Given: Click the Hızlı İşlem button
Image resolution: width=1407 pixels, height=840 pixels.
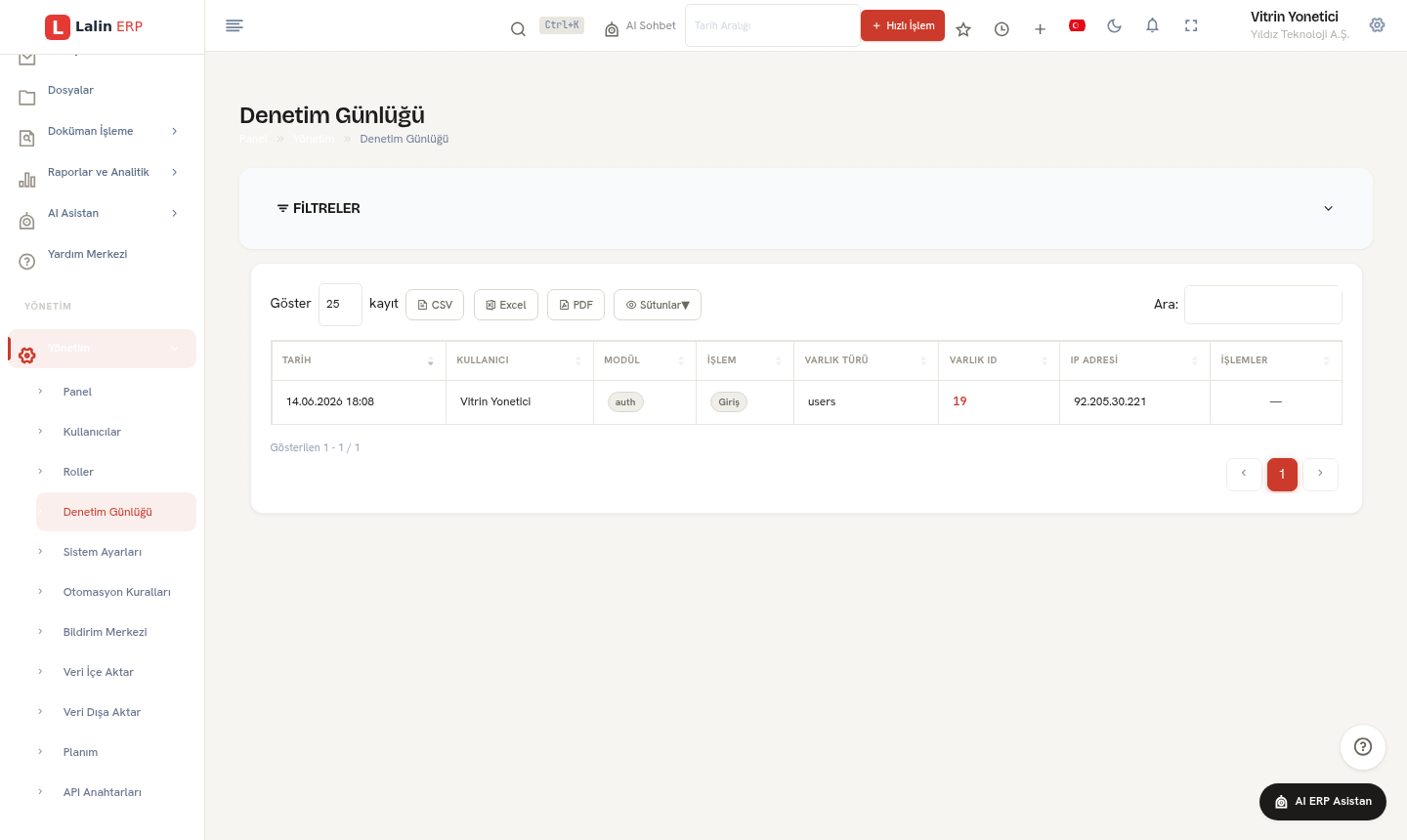Looking at the screenshot, I should (903, 25).
